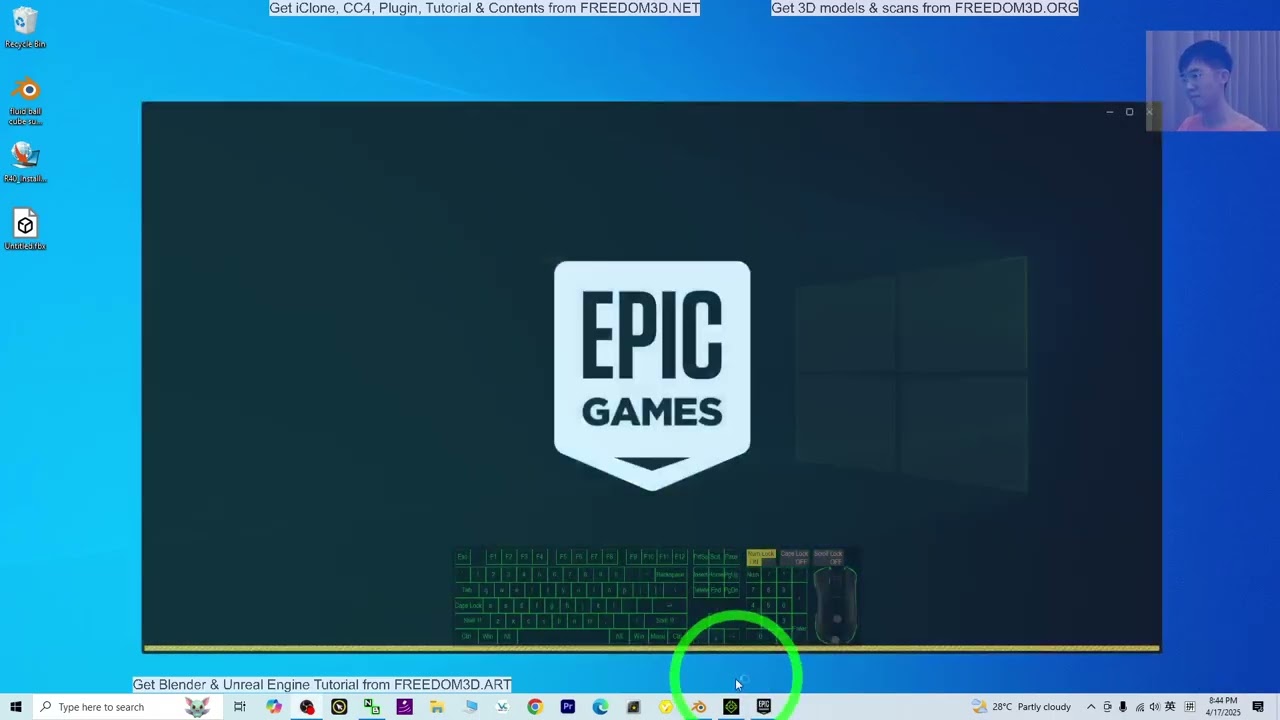Select the Untitled.fbx desktop file
The image size is (1280, 720).
tap(25, 230)
